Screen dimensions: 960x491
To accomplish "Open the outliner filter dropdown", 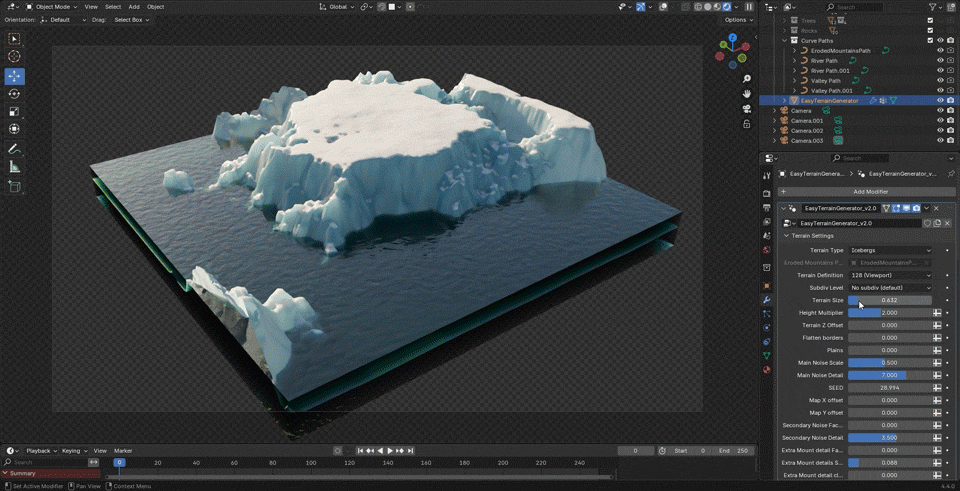I will coord(936,7).
